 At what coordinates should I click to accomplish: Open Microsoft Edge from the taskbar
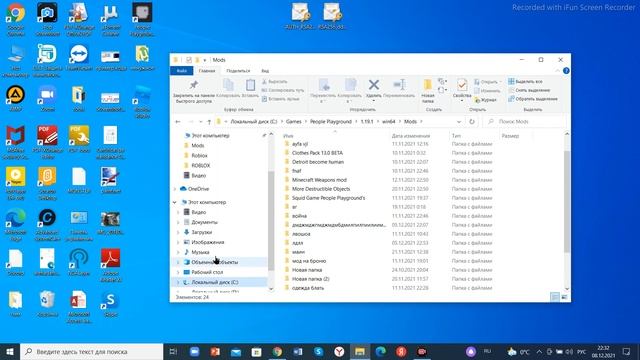(x=380, y=351)
